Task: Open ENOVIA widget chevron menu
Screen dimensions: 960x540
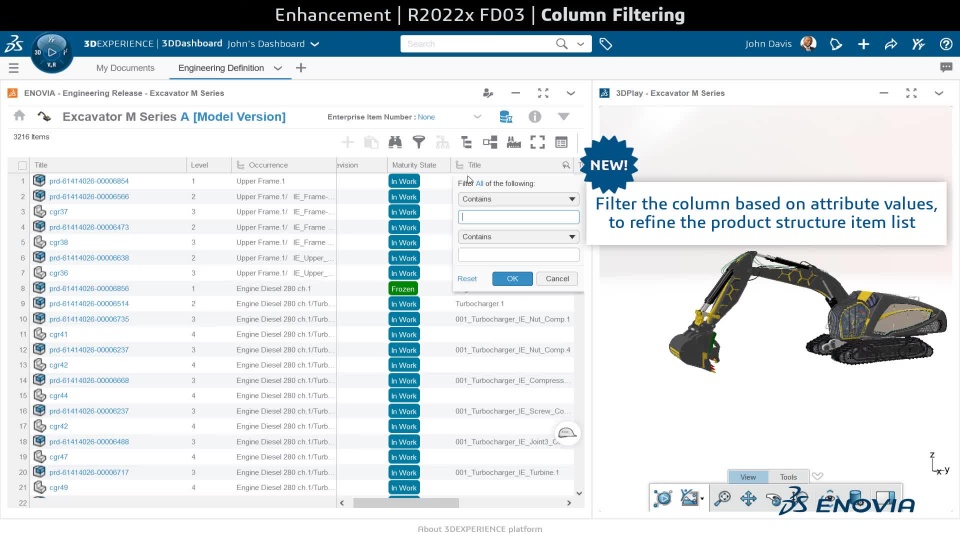Action: point(571,93)
